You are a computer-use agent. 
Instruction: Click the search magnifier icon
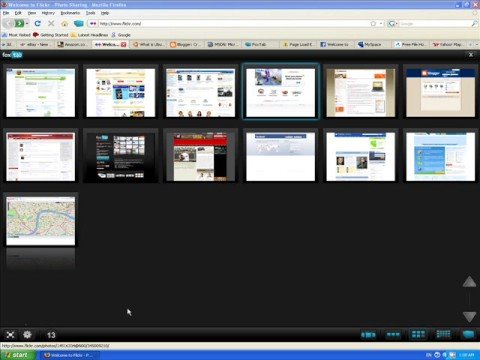click(474, 24)
